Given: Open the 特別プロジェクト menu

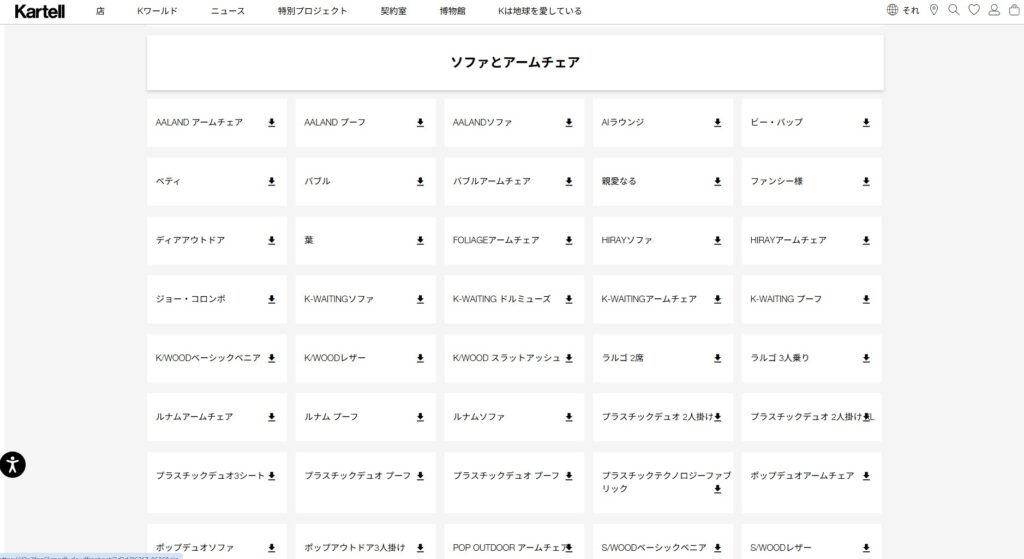Looking at the screenshot, I should click(312, 11).
